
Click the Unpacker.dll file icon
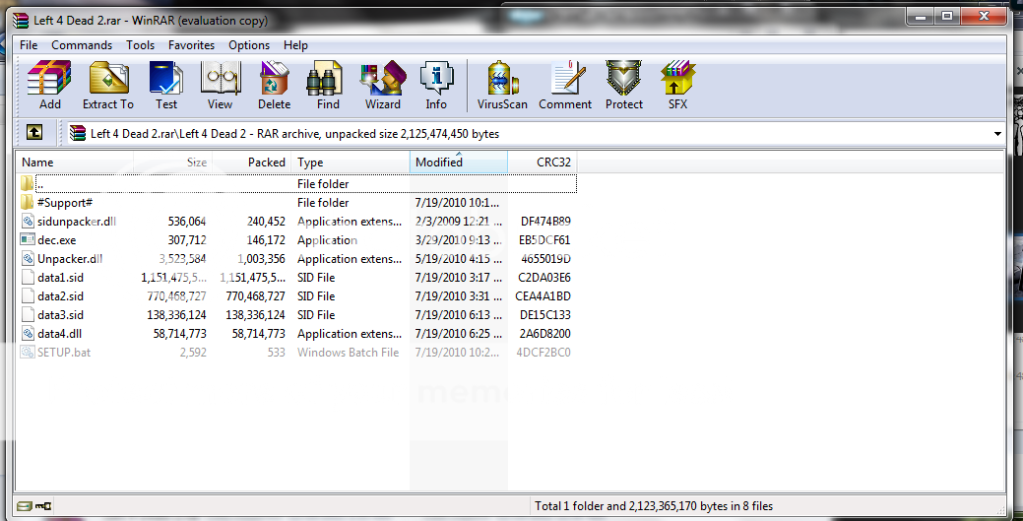click(x=27, y=259)
